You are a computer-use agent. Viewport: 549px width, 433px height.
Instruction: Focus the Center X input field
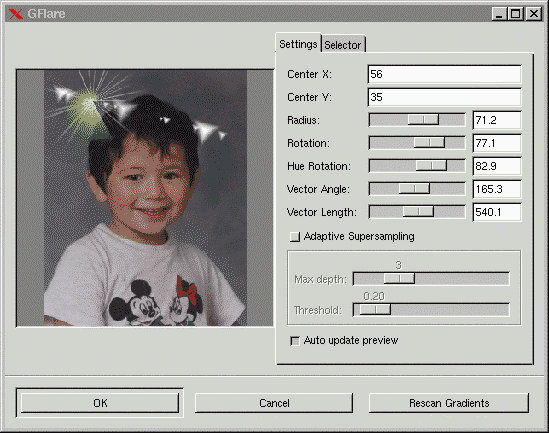(x=444, y=74)
